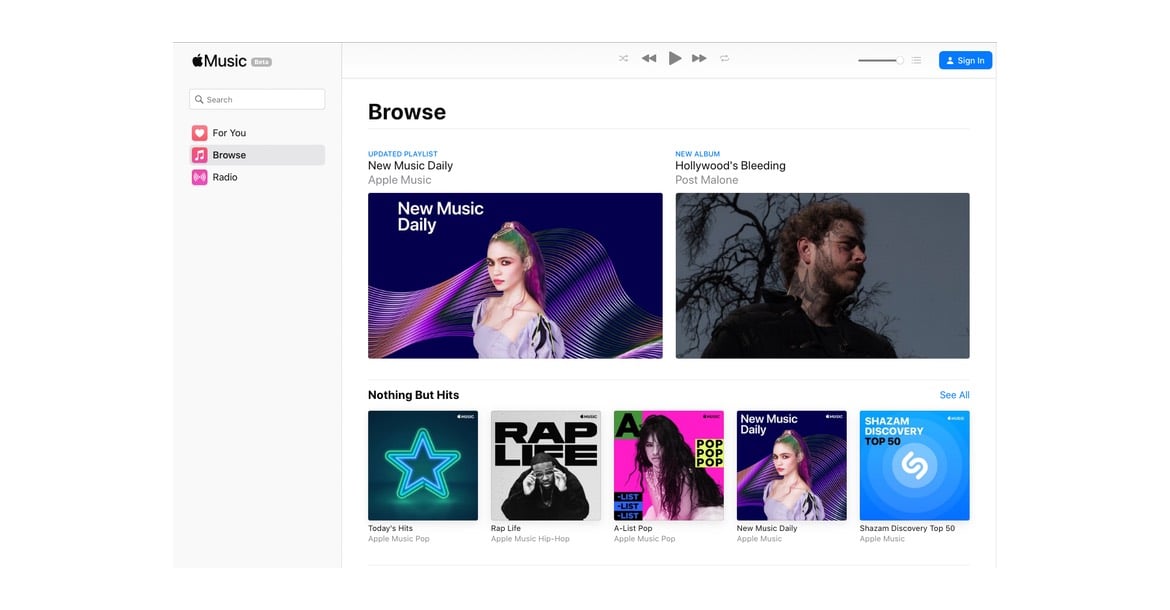The image size is (1170, 610).
Task: Skip to next track with fast-forward
Action: pyautogui.click(x=699, y=59)
